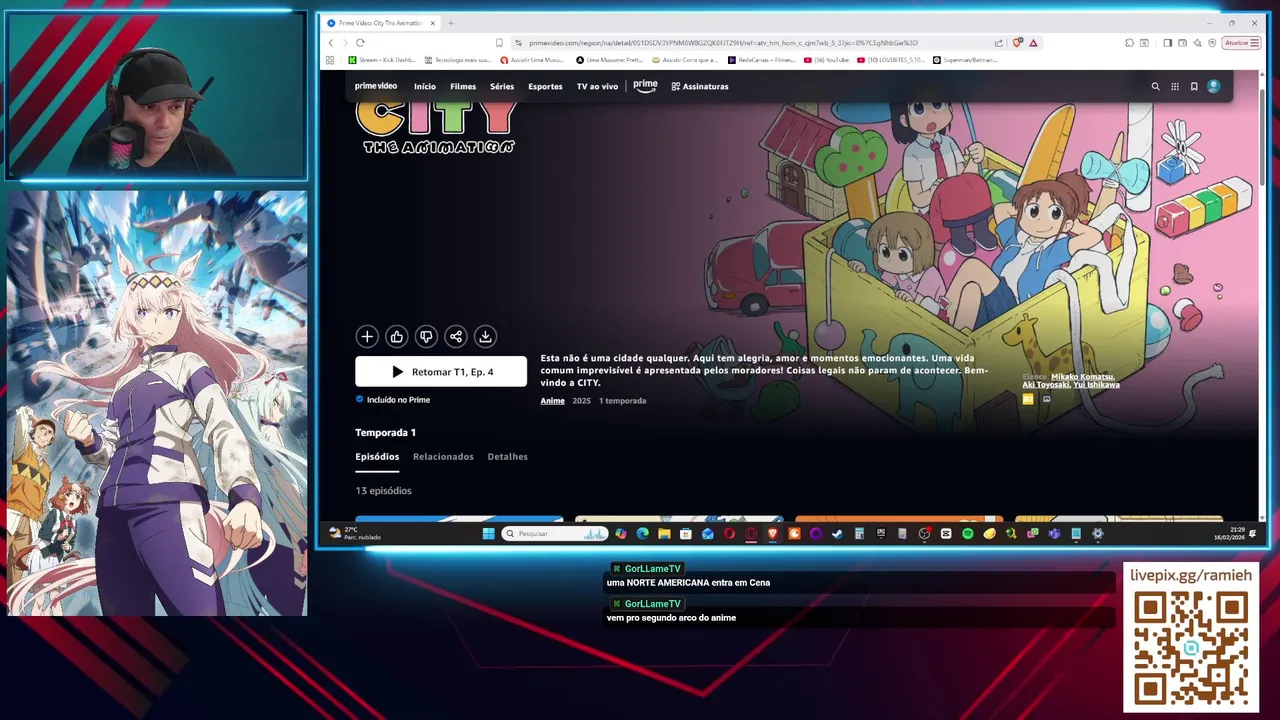1280x720 pixels.
Task: Open the Superman/Batman bookmark
Action: tap(965, 60)
